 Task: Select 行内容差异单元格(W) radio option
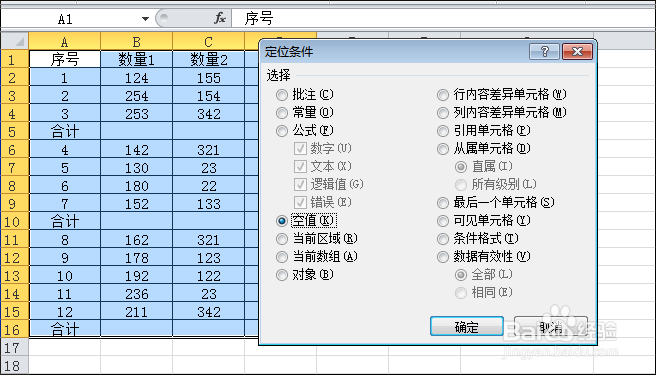pos(501,95)
